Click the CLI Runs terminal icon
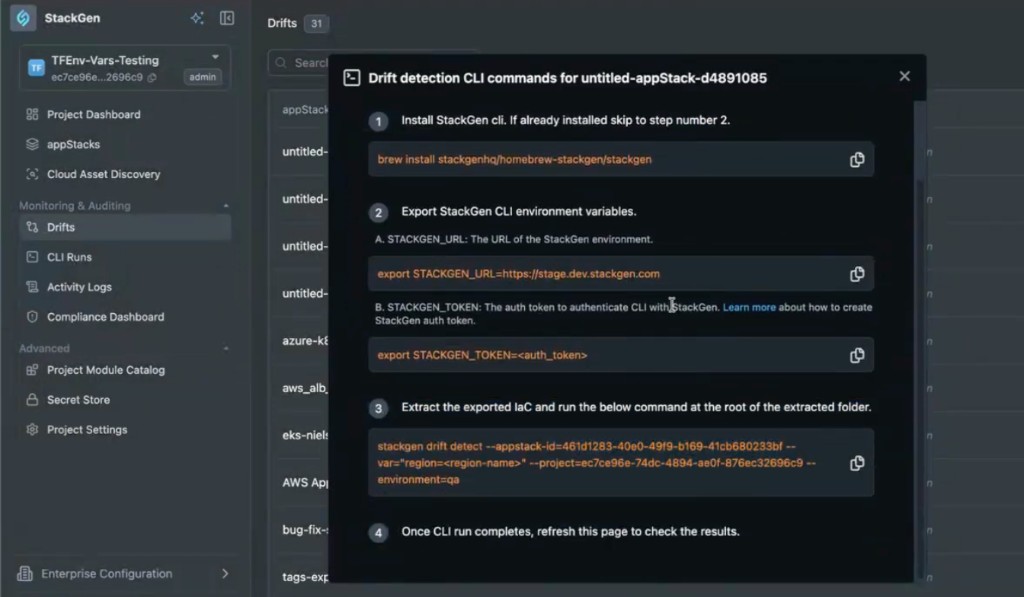Image resolution: width=1024 pixels, height=597 pixels. coord(32,257)
